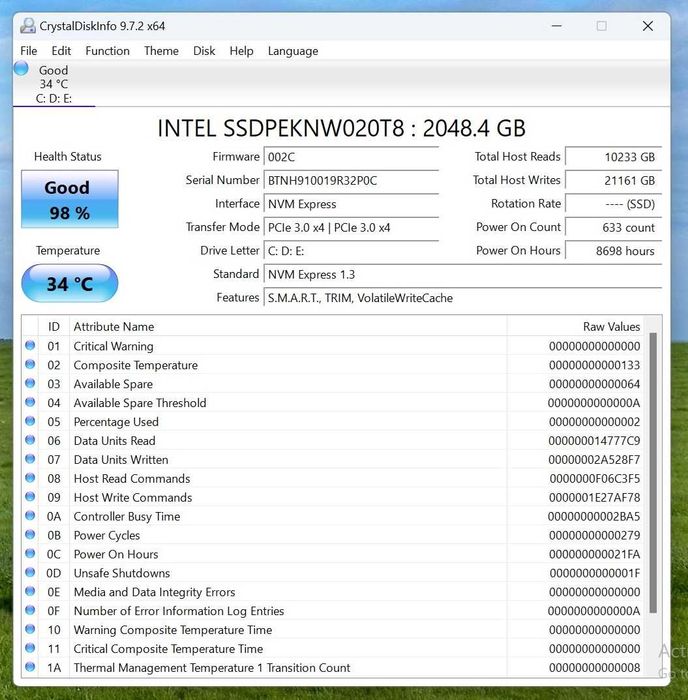The width and height of the screenshot is (688, 700).
Task: Open the File menu
Action: pos(29,51)
